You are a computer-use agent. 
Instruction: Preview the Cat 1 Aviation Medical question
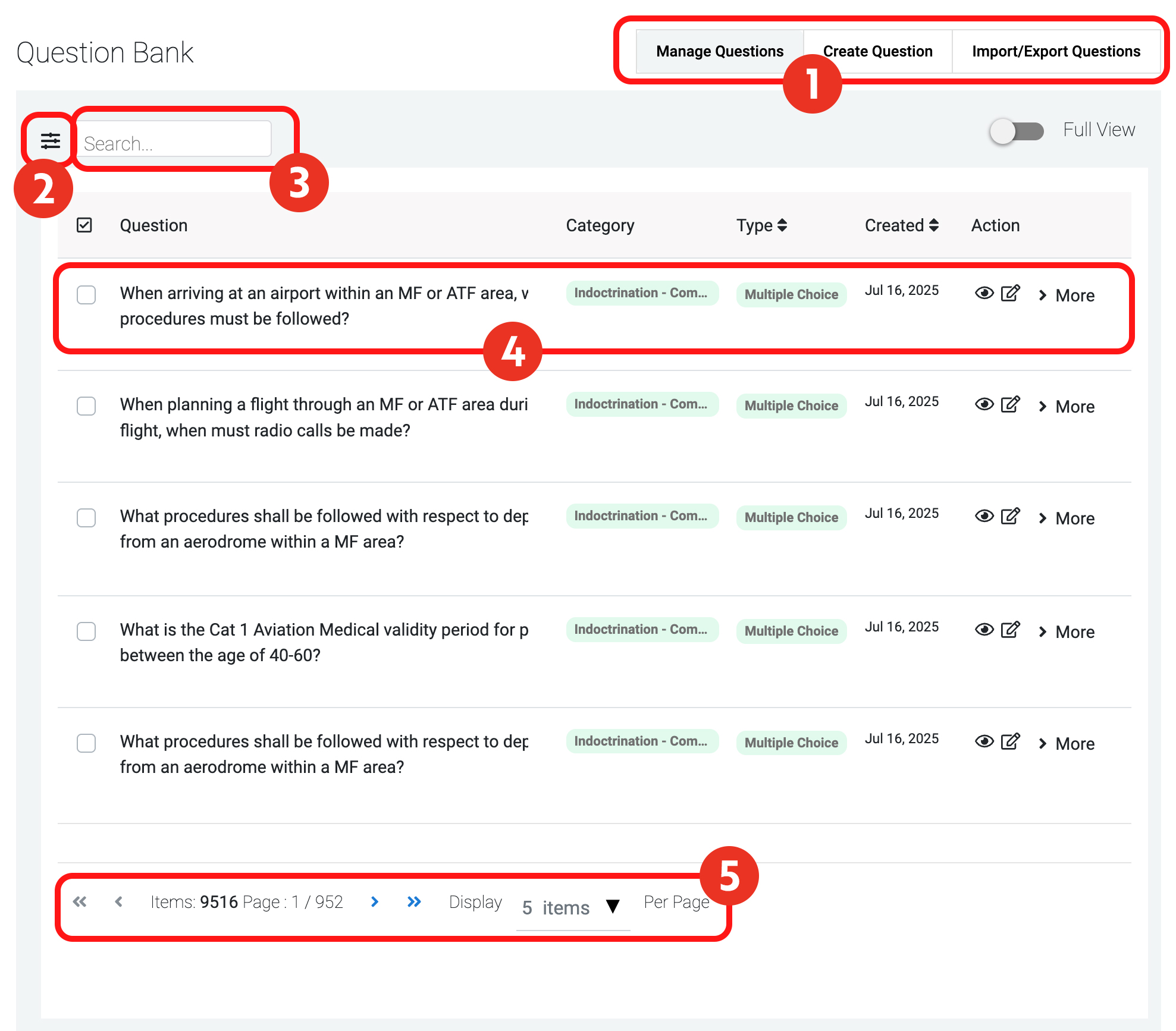click(984, 630)
